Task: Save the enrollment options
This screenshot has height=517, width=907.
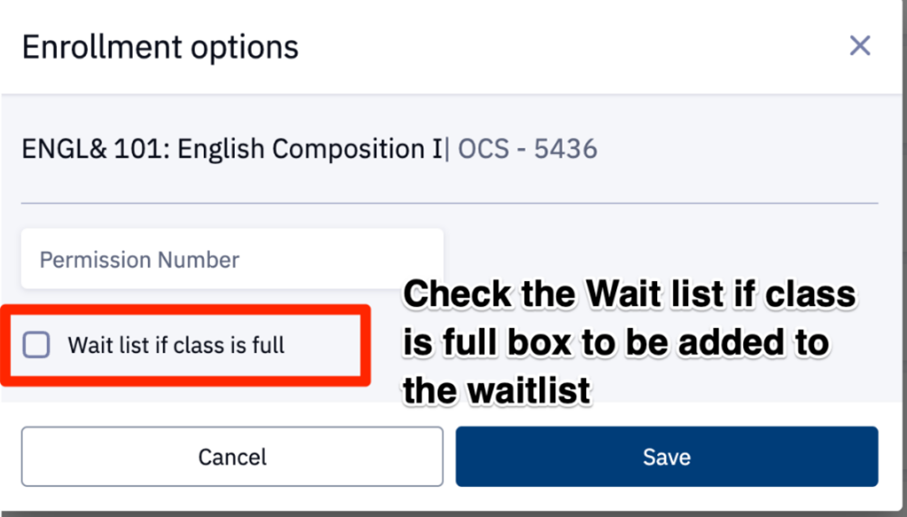Action: (x=666, y=457)
